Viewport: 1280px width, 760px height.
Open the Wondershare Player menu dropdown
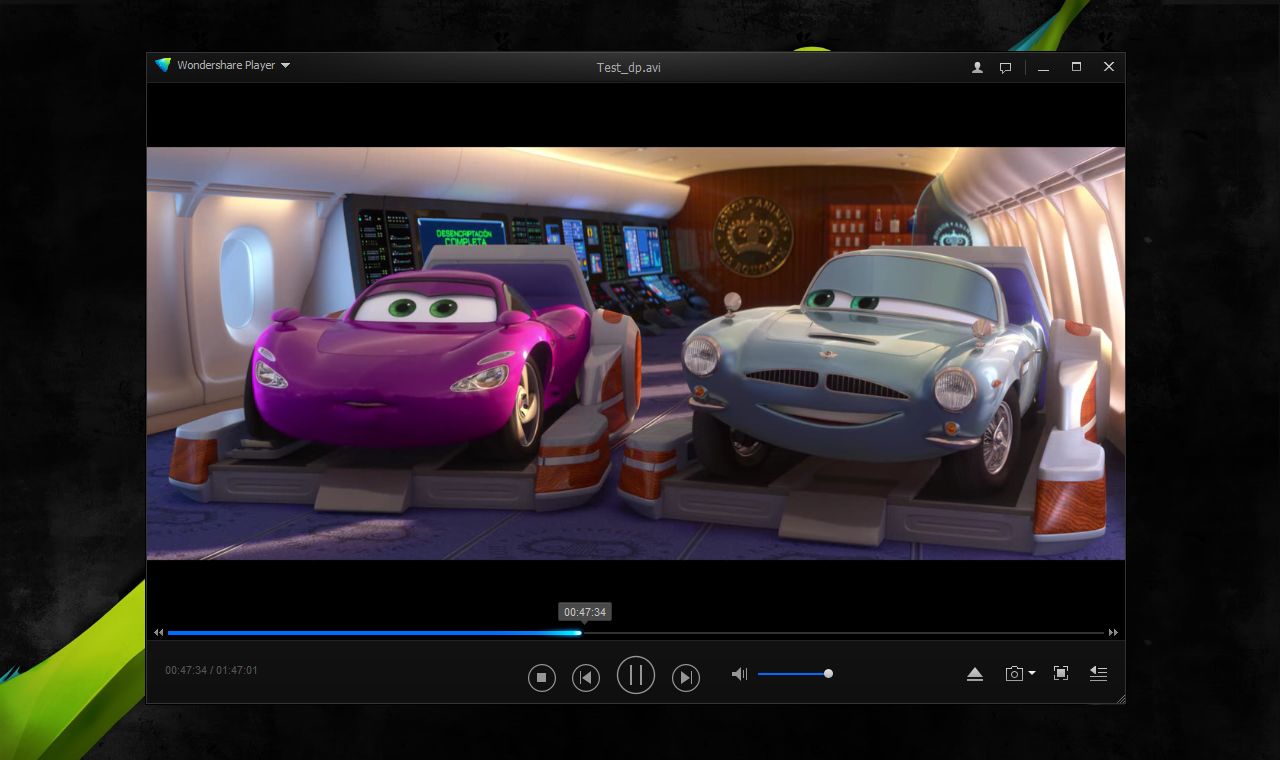click(x=285, y=66)
